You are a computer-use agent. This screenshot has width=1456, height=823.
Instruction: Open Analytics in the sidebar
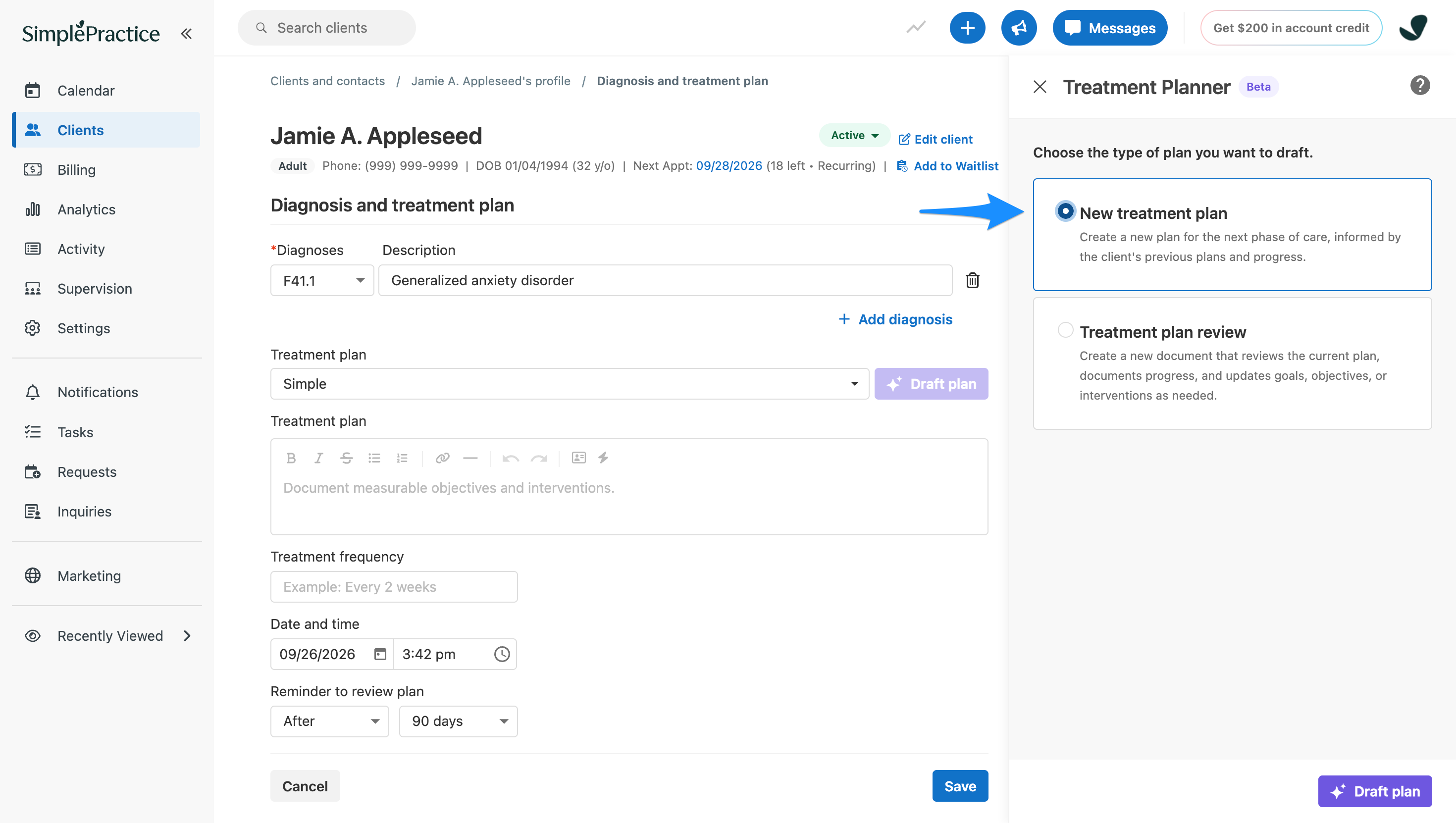click(x=106, y=209)
